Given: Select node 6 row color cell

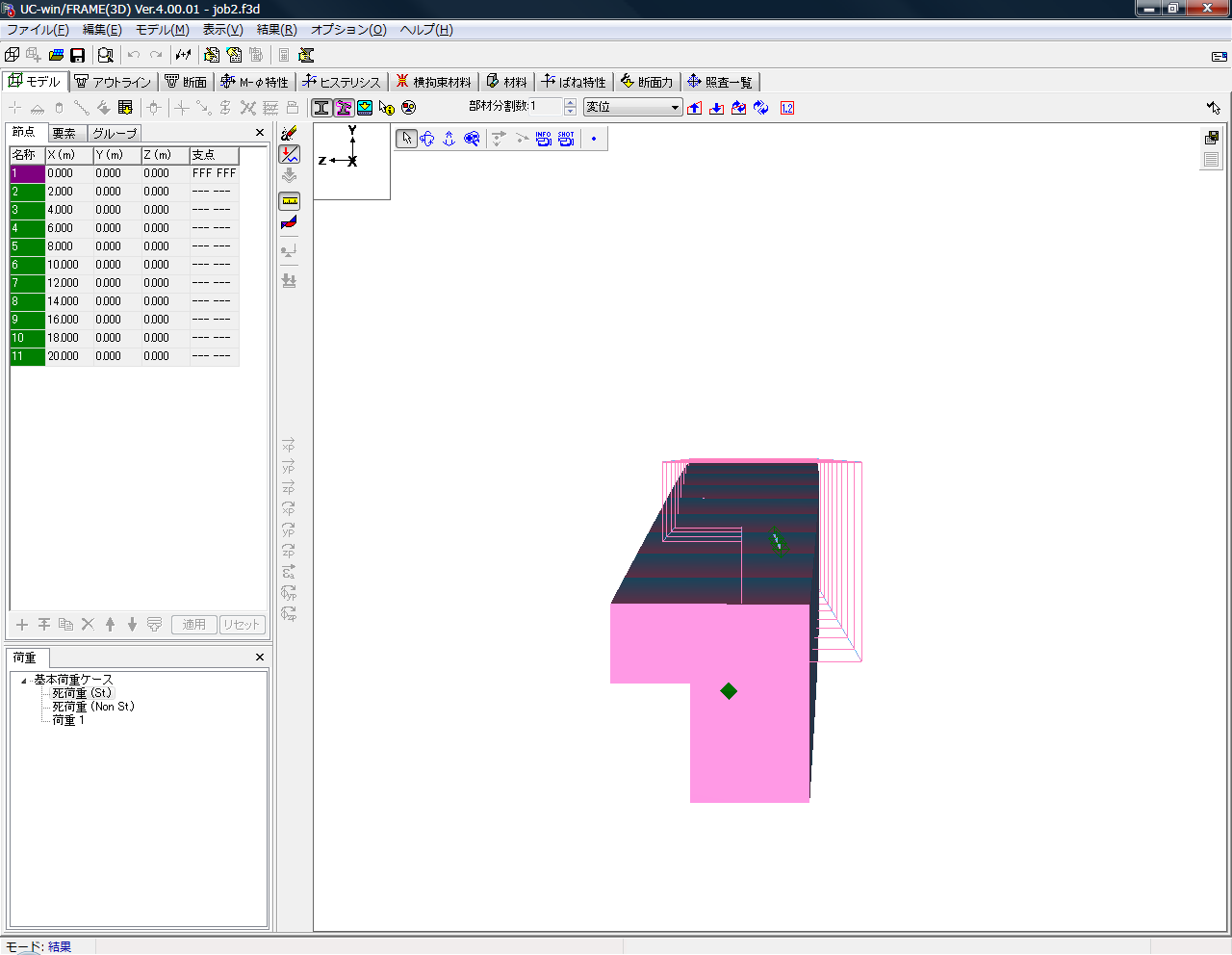Looking at the screenshot, I should point(28,265).
